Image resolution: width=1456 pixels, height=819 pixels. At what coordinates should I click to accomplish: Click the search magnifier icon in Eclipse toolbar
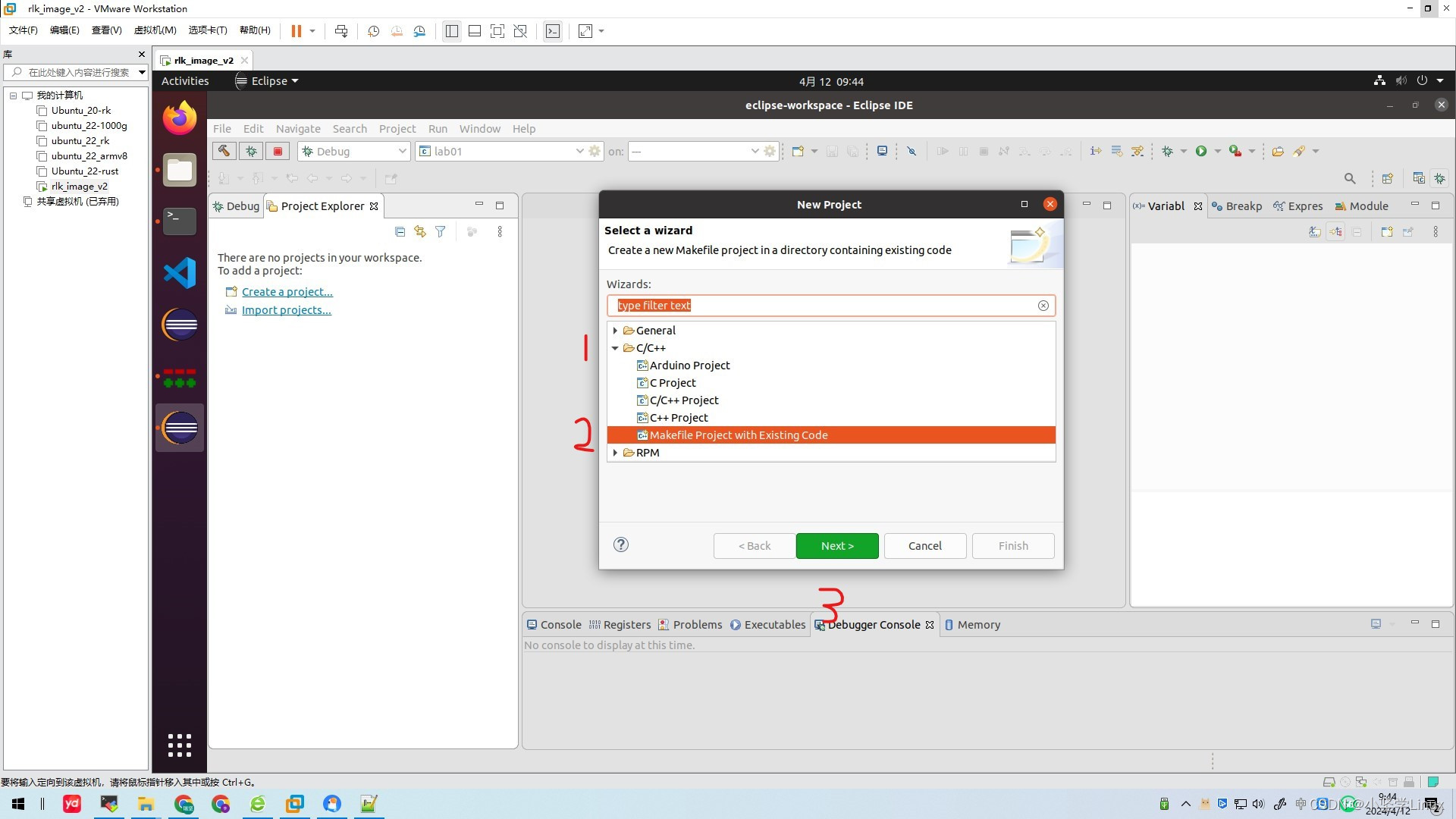[1350, 178]
